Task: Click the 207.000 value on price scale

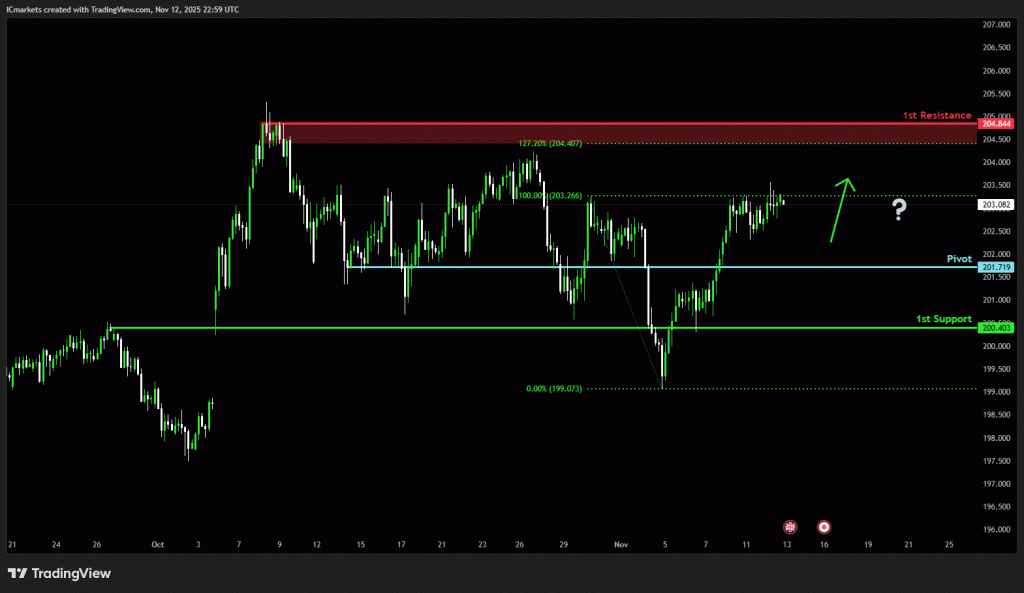Action: pyautogui.click(x=996, y=24)
